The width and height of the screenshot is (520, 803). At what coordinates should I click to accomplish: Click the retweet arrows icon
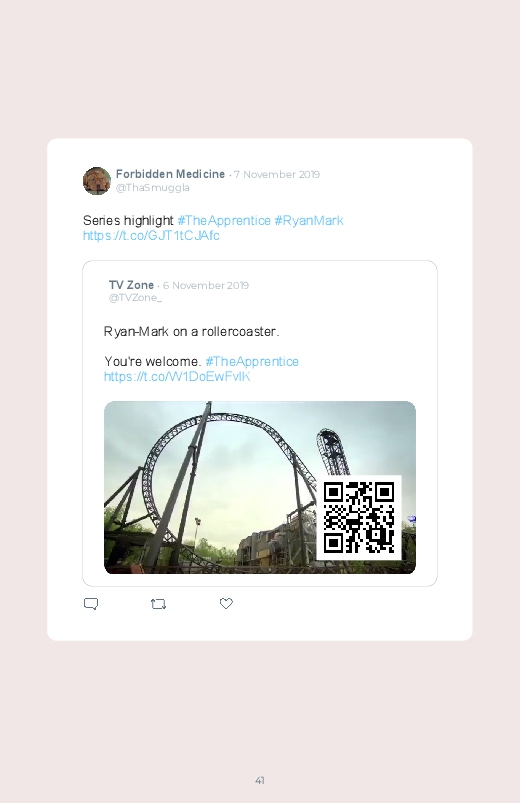[x=159, y=604]
